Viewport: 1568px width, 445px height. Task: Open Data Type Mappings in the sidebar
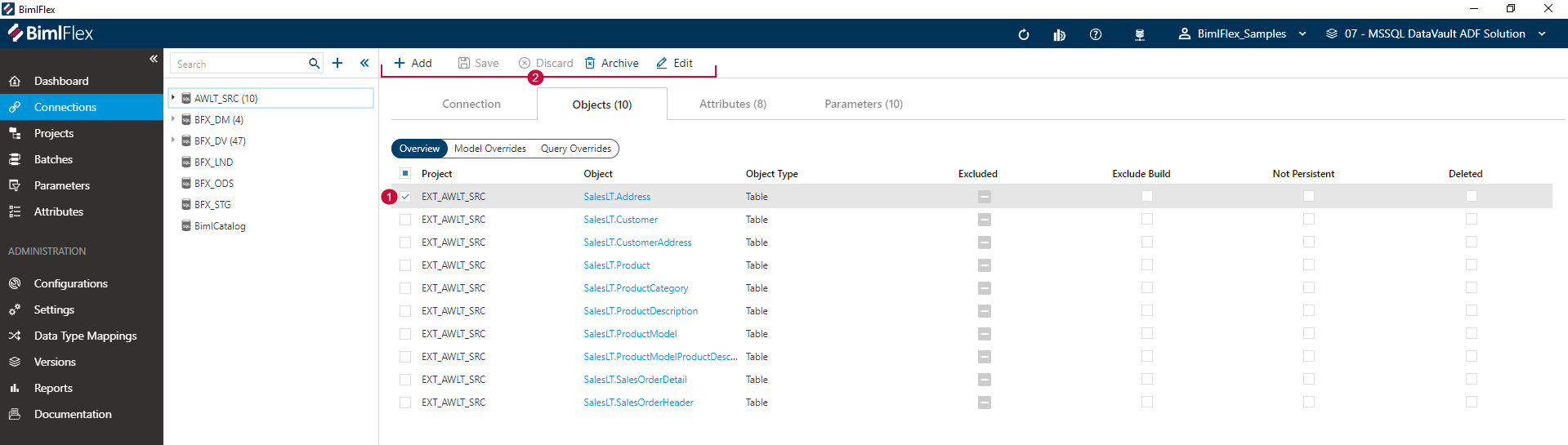(85, 336)
